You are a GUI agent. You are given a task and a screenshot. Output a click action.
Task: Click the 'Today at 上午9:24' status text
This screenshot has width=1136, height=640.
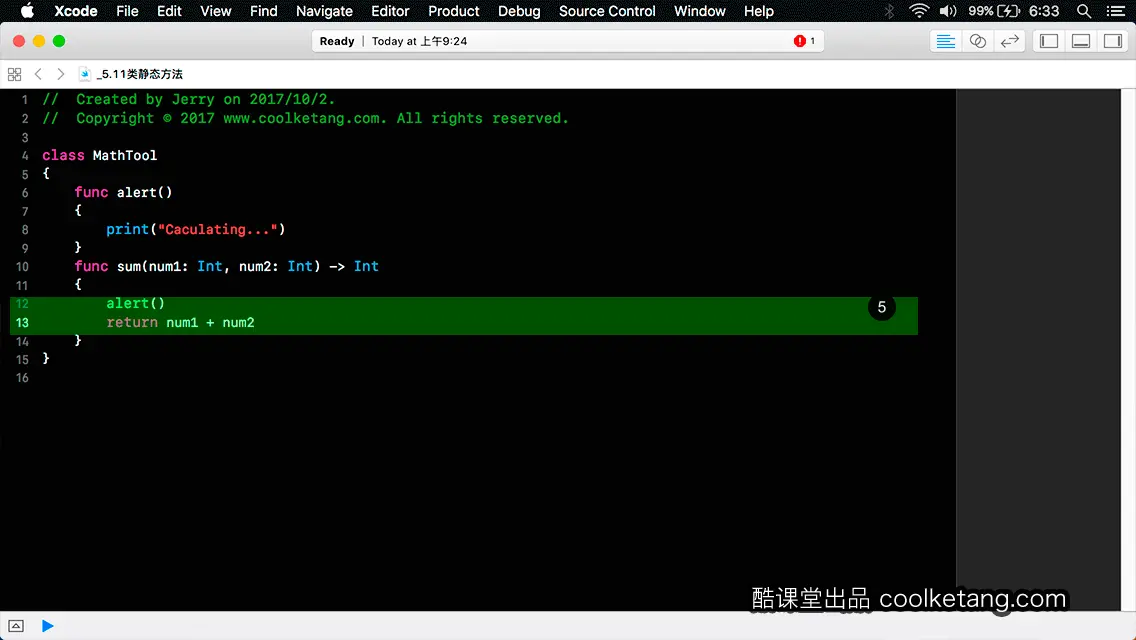(419, 41)
